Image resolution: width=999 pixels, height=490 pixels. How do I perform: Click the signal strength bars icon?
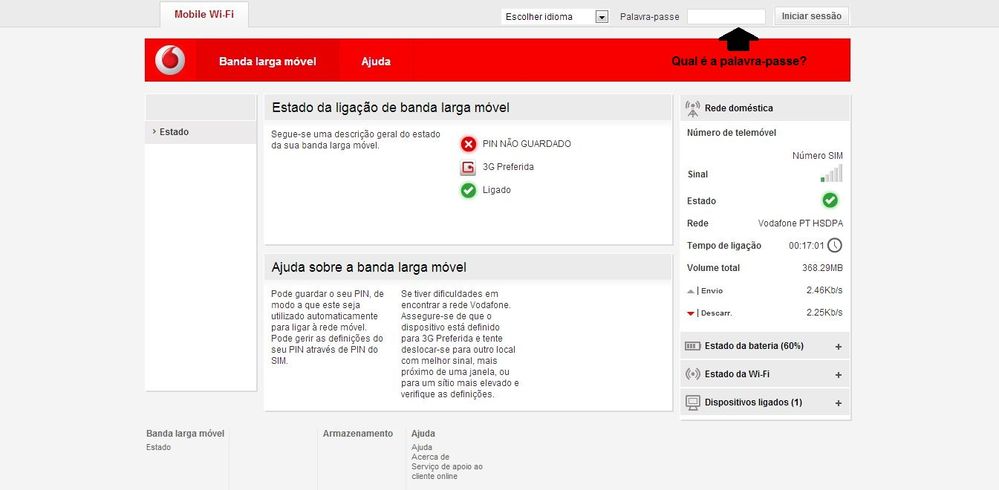coord(832,174)
